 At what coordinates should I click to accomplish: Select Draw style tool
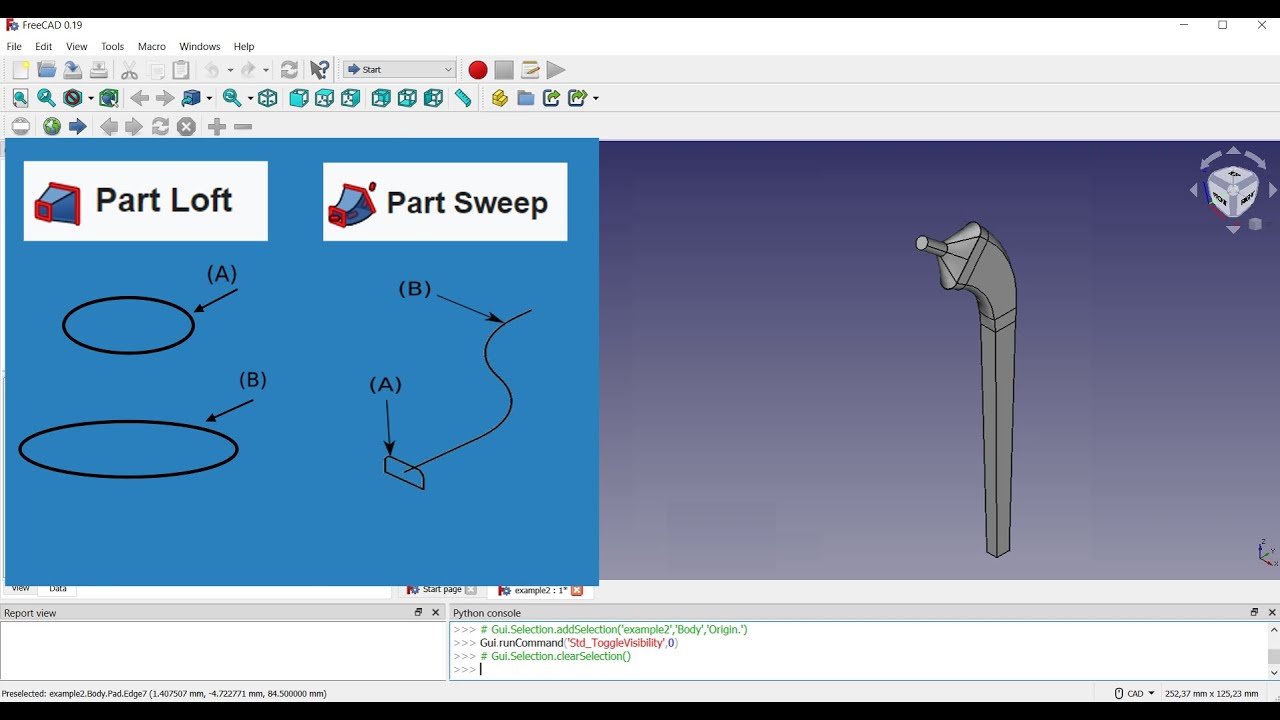pos(73,98)
